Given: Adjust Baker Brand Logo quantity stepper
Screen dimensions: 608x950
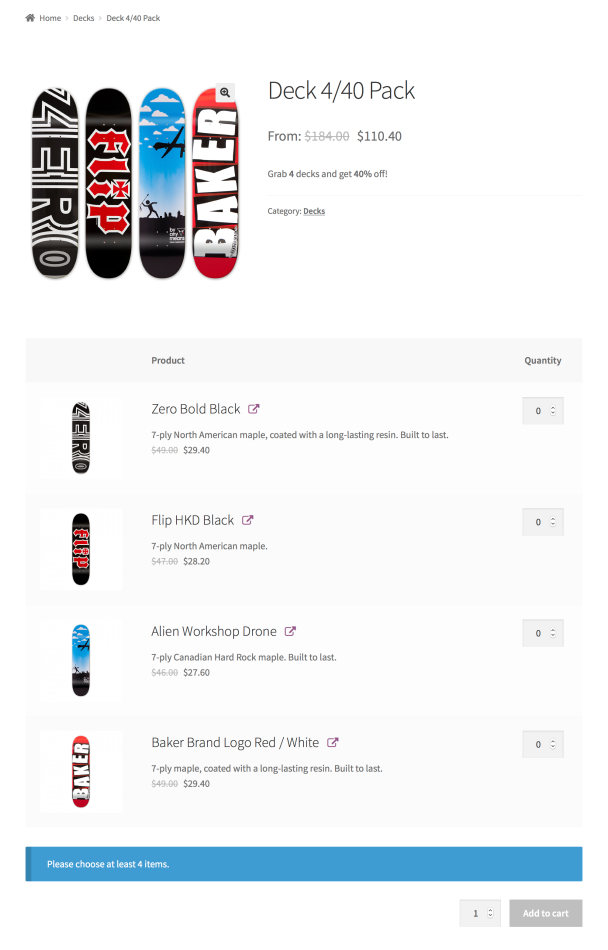Looking at the screenshot, I should tap(543, 744).
